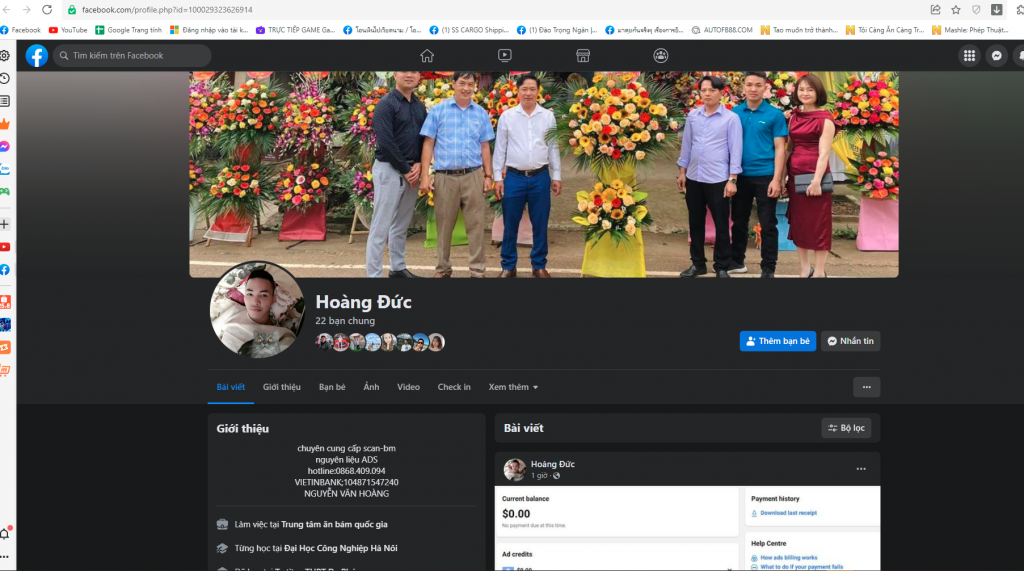
Task: Click the 'Nhắn tin' message button
Action: point(850,341)
